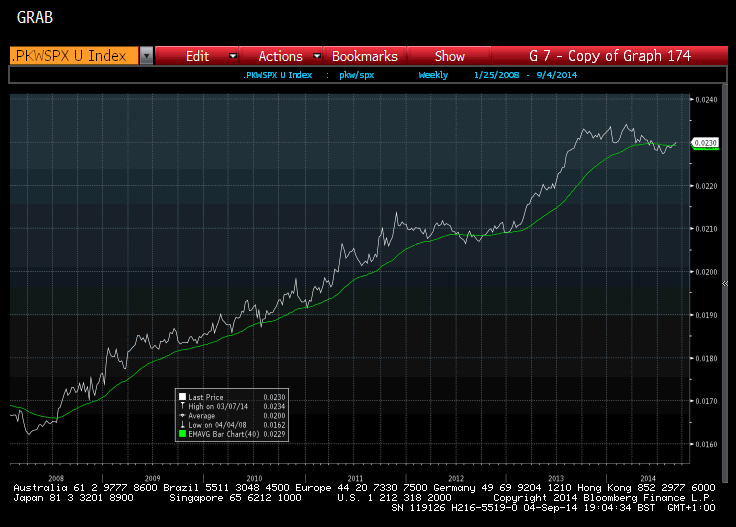The width and height of the screenshot is (736, 527).
Task: Click the Edit menu
Action: pyautogui.click(x=197, y=56)
